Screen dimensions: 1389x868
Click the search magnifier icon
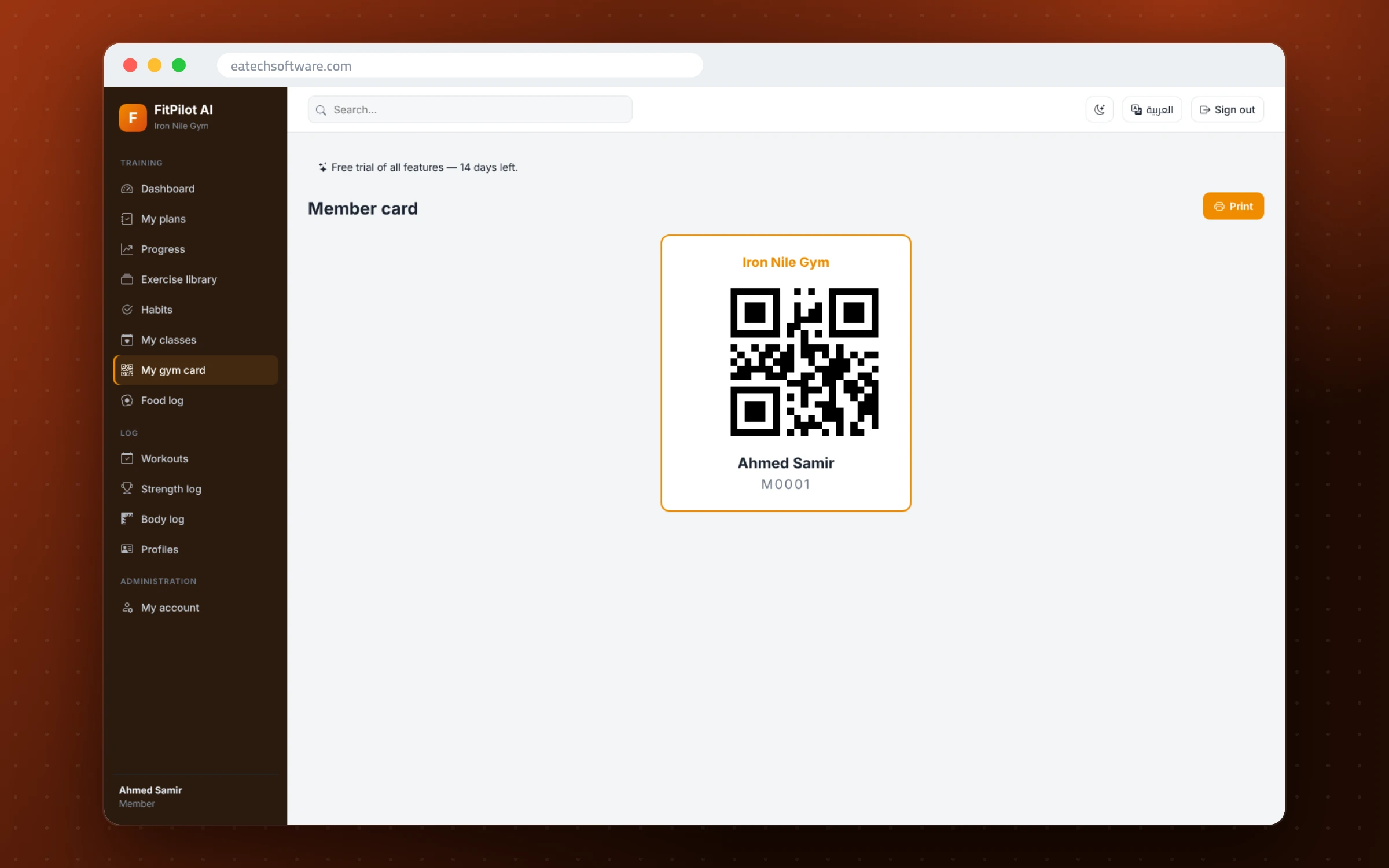point(321,110)
